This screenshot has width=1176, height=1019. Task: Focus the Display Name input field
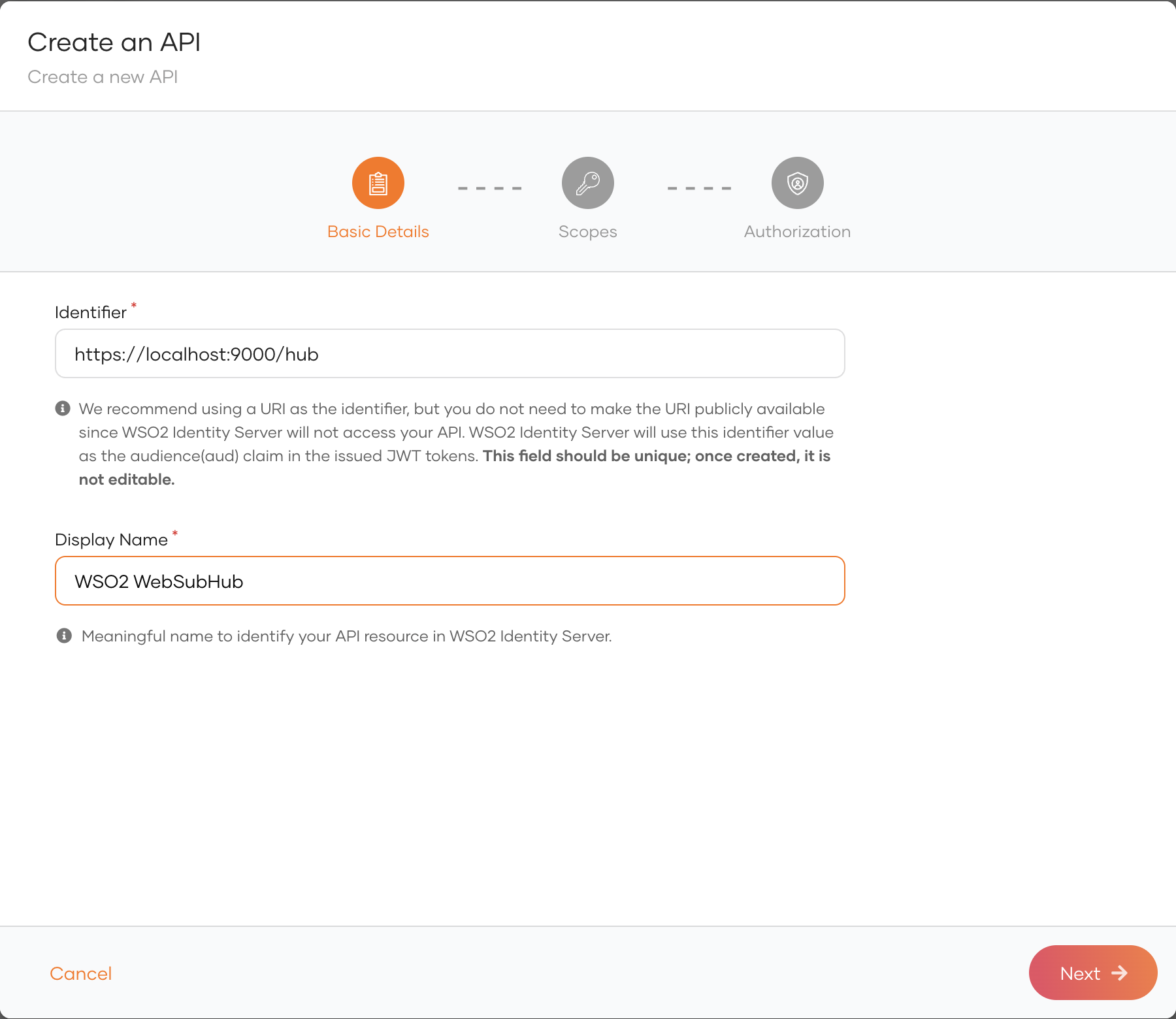coord(449,581)
